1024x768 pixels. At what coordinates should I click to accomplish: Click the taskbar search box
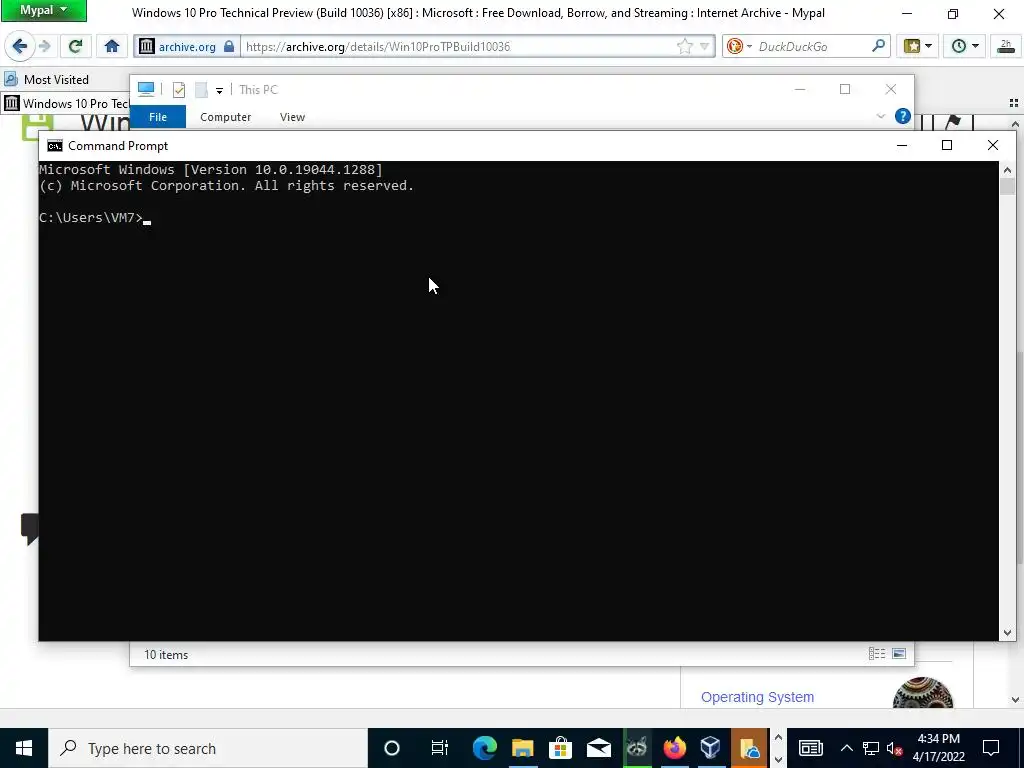tap(208, 748)
